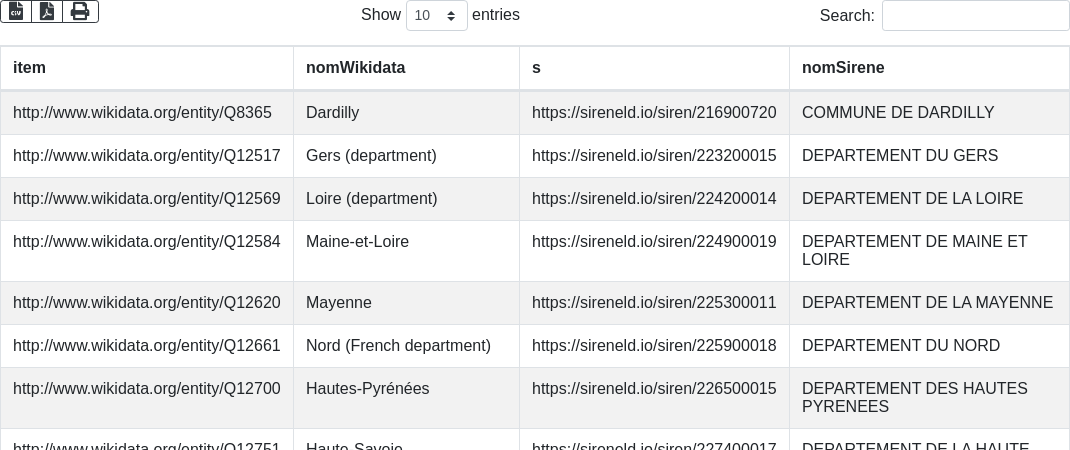Open the siren/226500015 link
This screenshot has width=1070, height=450.
tap(654, 389)
